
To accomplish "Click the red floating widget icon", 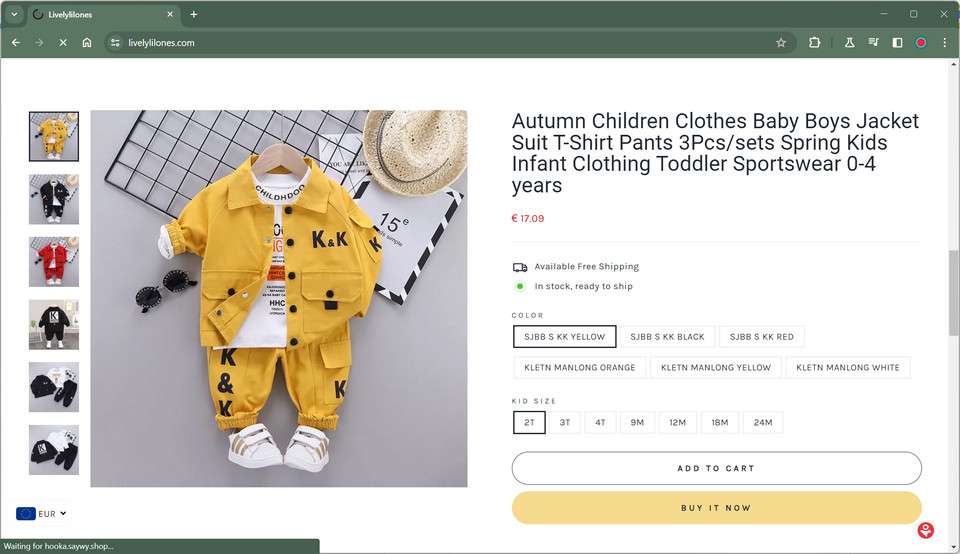I will tap(926, 530).
